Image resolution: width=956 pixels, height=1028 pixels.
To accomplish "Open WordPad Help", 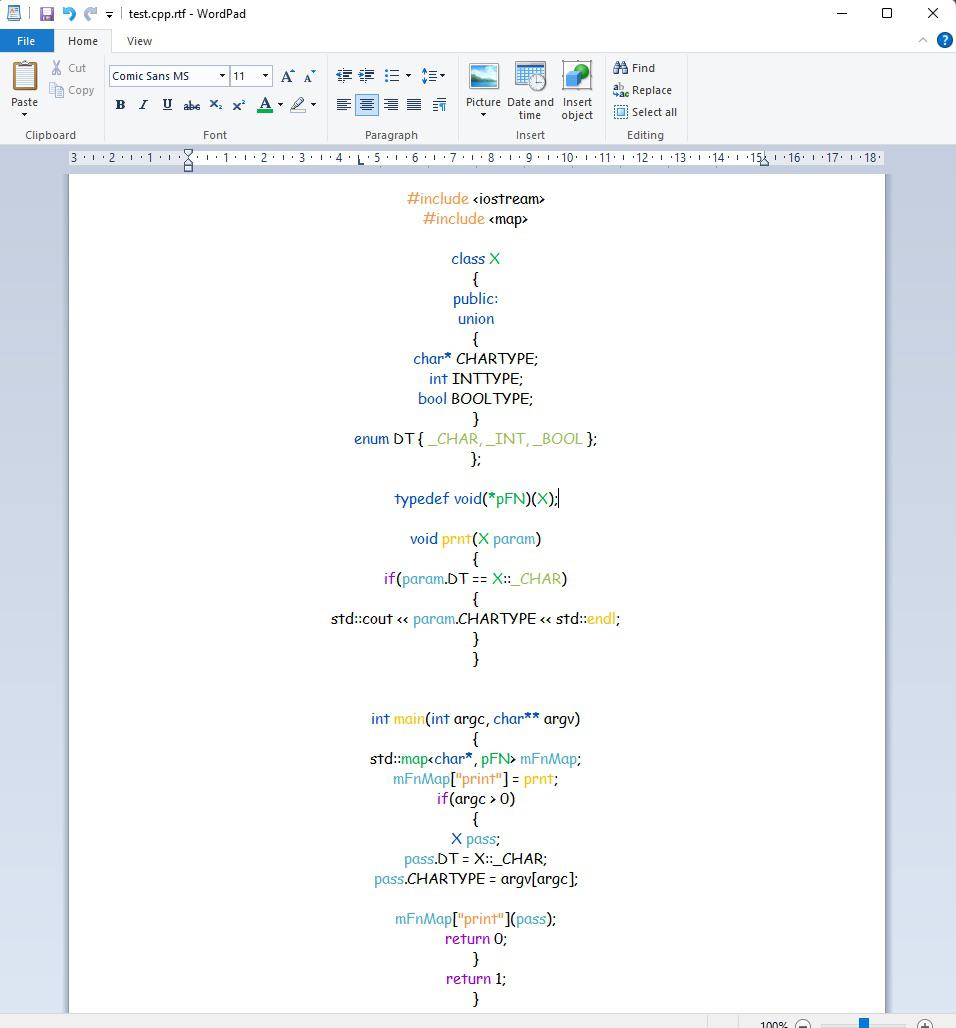I will pyautogui.click(x=944, y=41).
